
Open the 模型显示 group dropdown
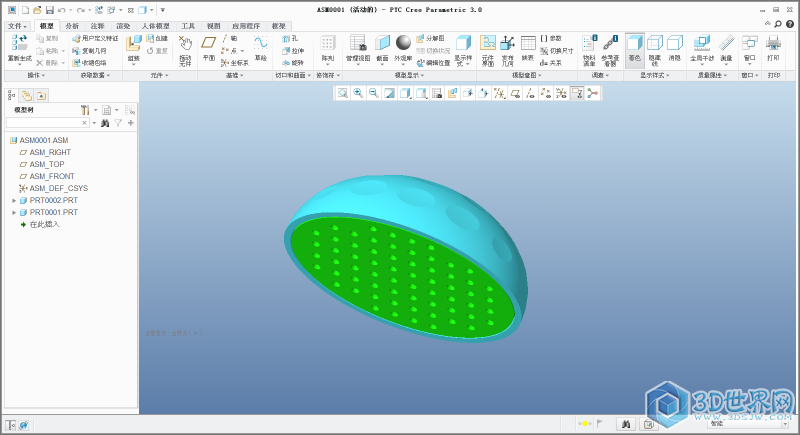pos(409,75)
